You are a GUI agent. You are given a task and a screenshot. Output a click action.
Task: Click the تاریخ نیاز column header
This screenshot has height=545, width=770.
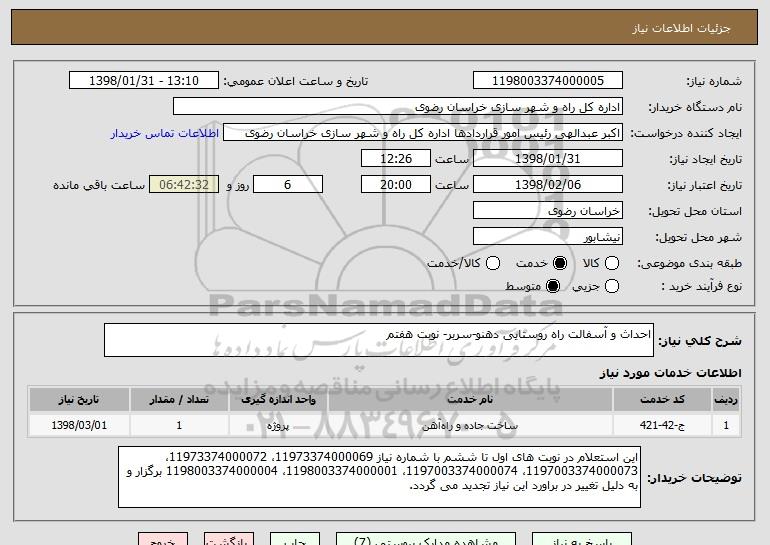click(79, 399)
